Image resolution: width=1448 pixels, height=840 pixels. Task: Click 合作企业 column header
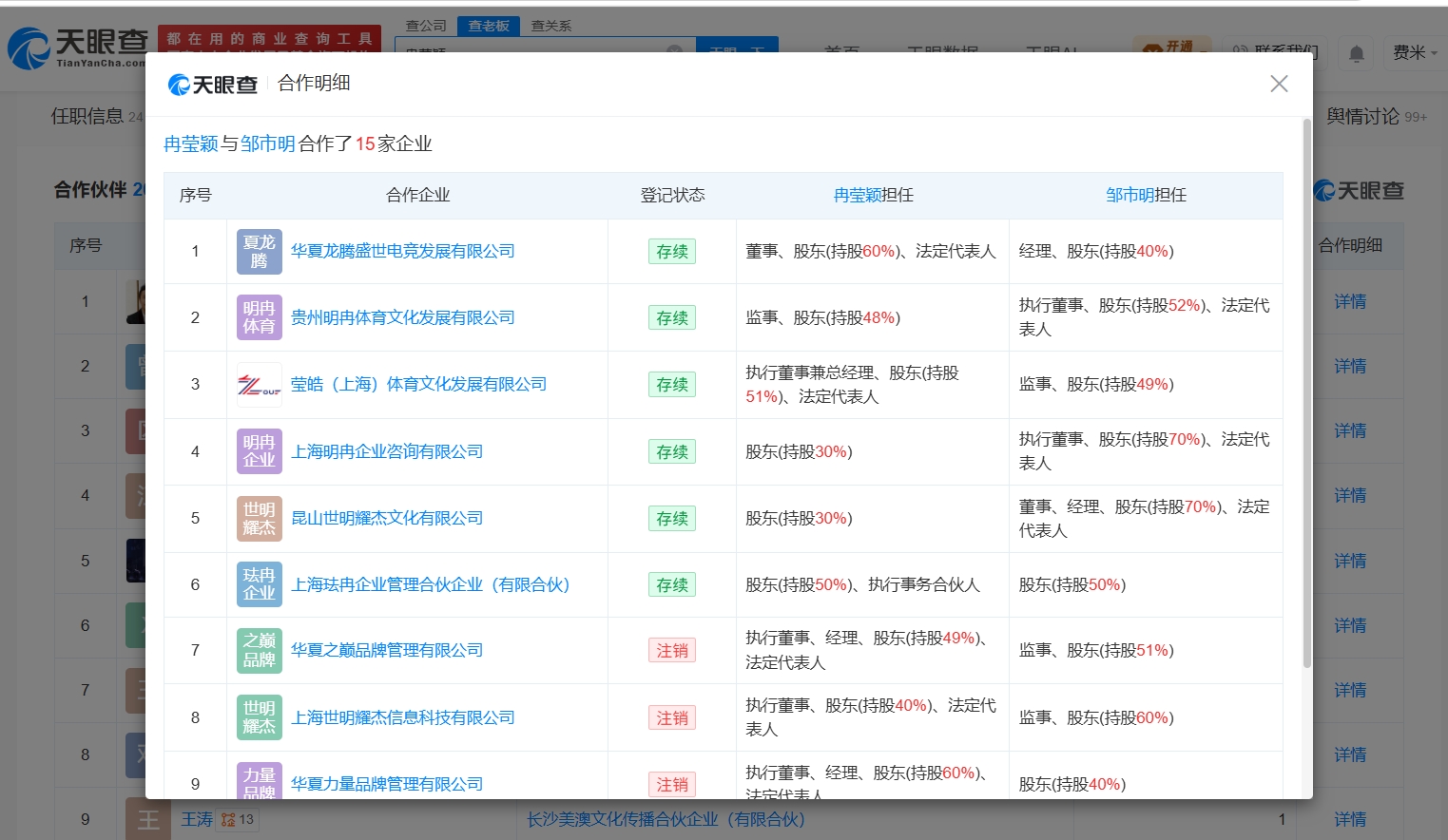pos(417,195)
